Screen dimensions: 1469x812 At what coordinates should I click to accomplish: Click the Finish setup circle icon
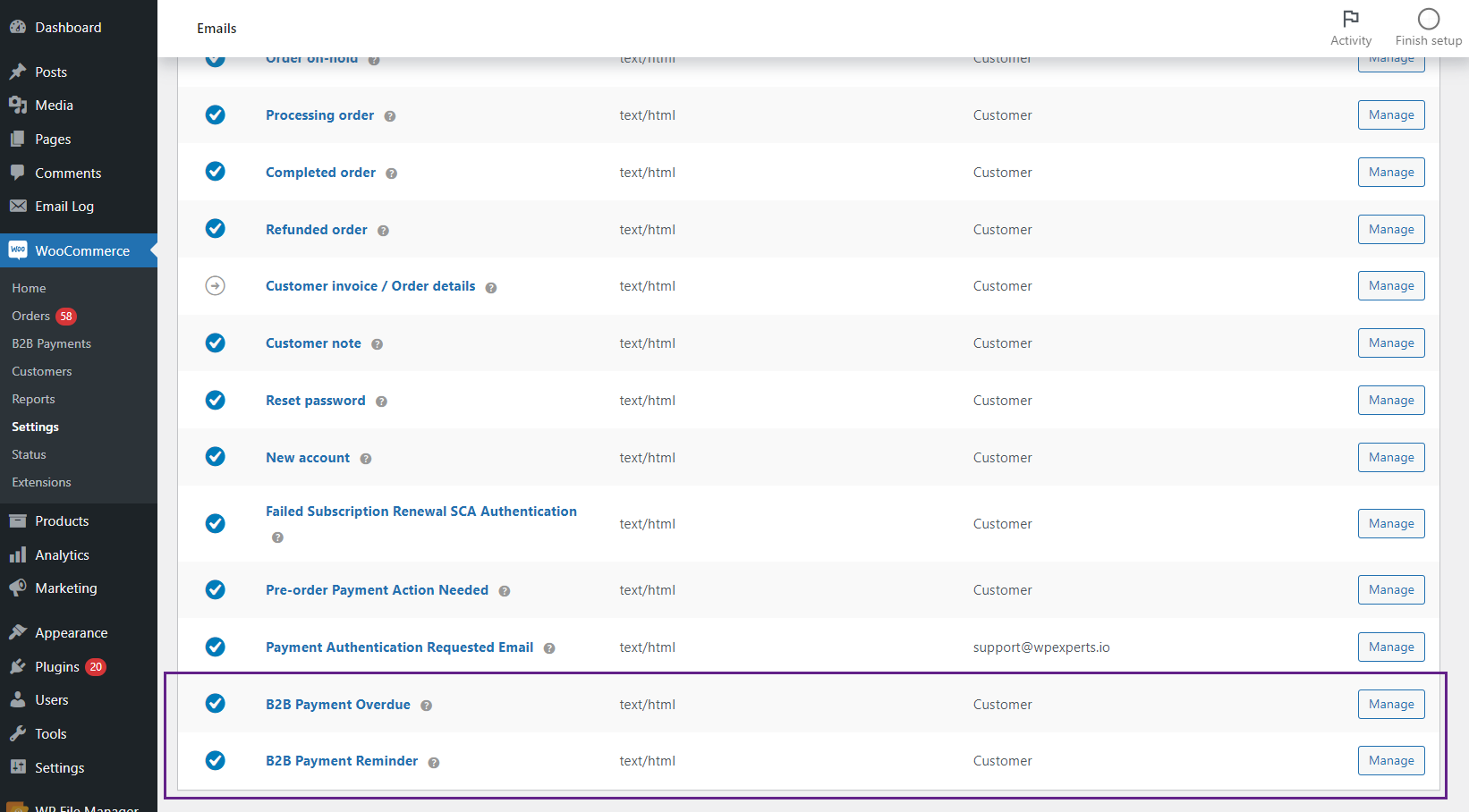click(1429, 19)
